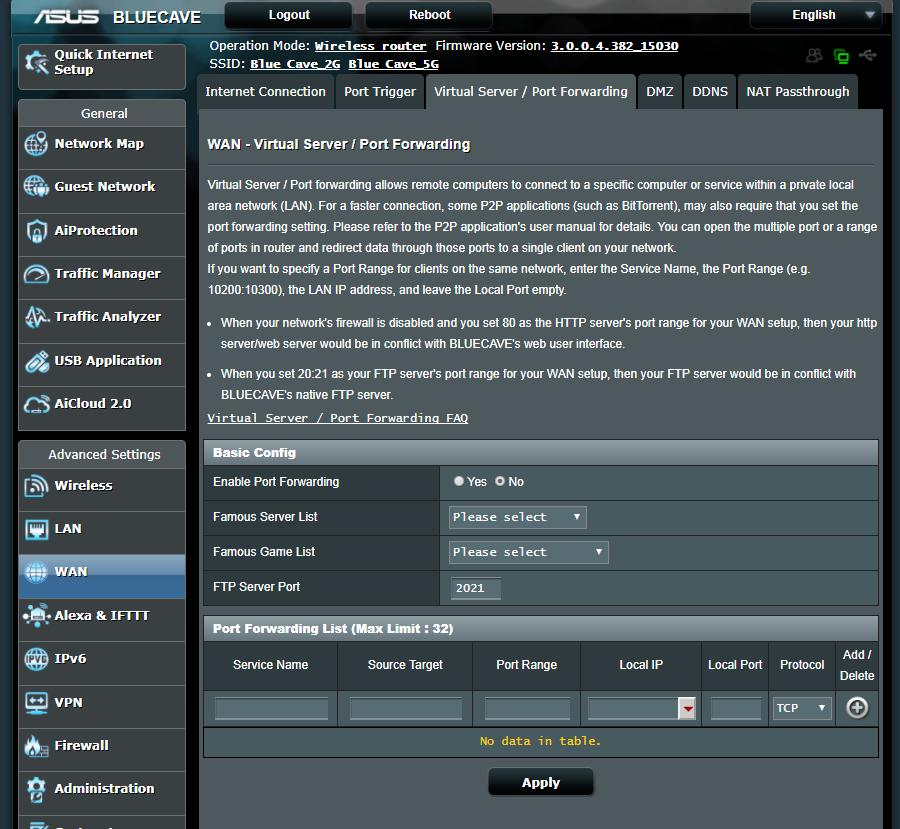900x829 pixels.
Task: Click the WAN globe icon
Action: tap(36, 572)
